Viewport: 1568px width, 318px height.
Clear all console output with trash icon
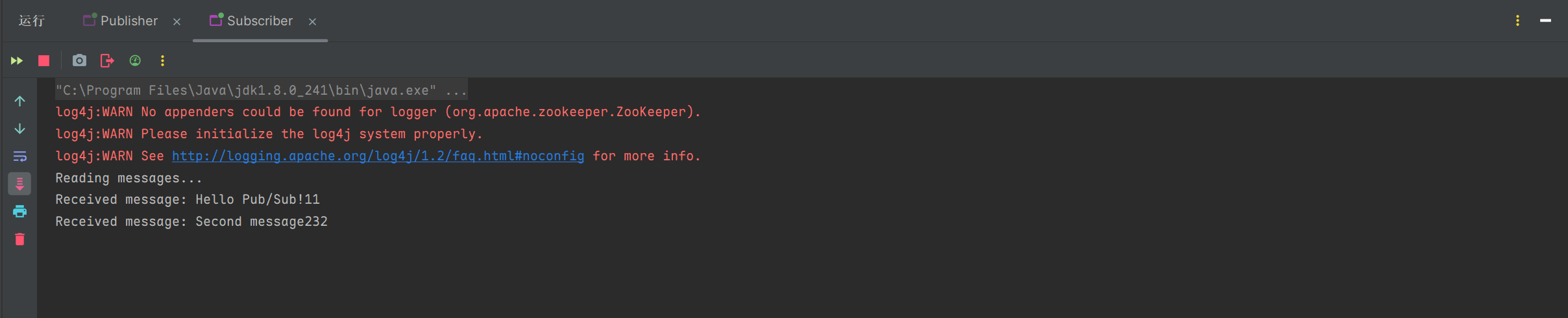[20, 239]
